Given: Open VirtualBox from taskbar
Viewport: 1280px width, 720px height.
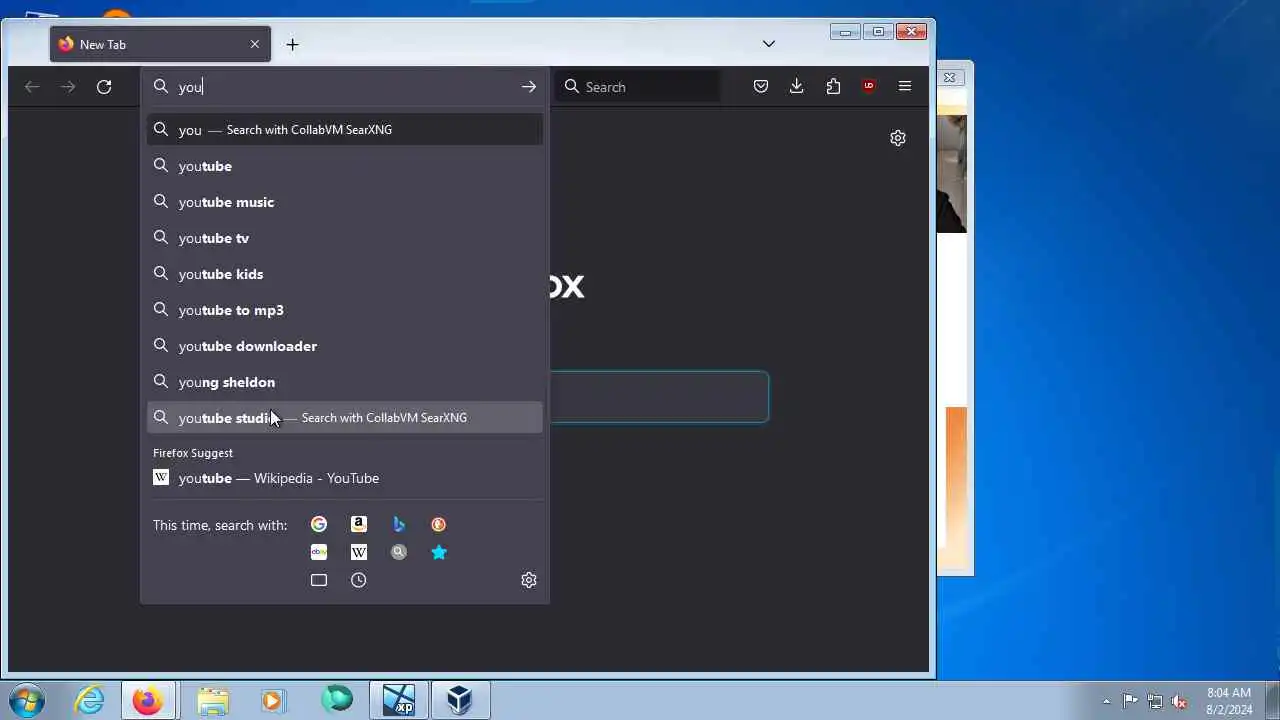Looking at the screenshot, I should (460, 700).
